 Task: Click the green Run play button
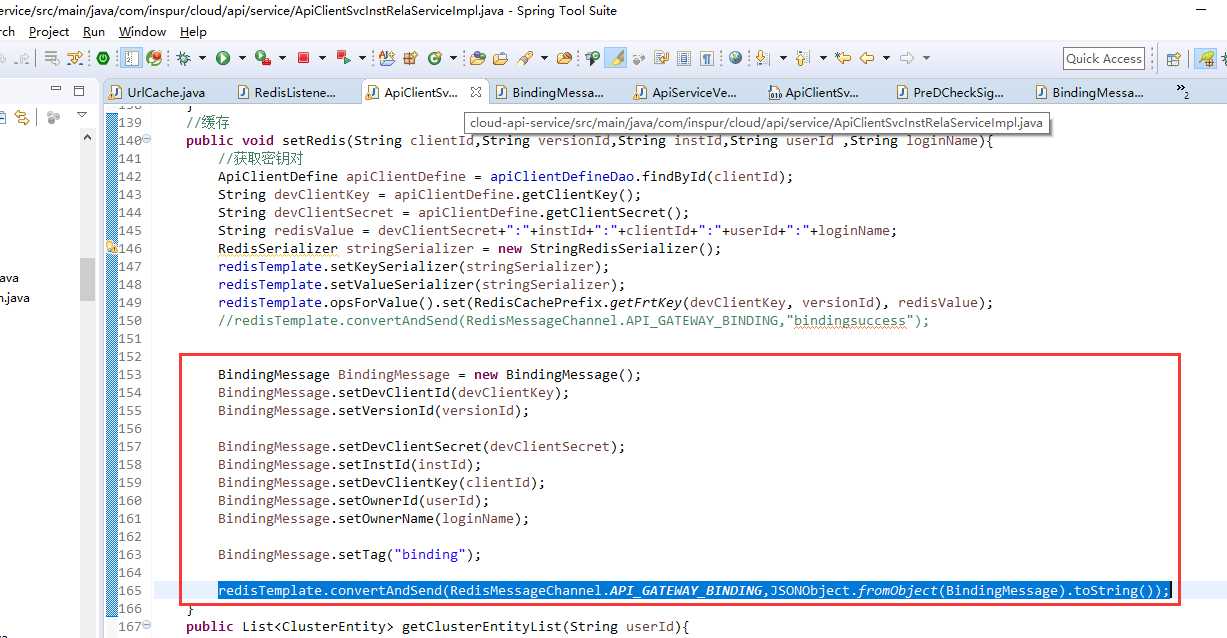(223, 58)
